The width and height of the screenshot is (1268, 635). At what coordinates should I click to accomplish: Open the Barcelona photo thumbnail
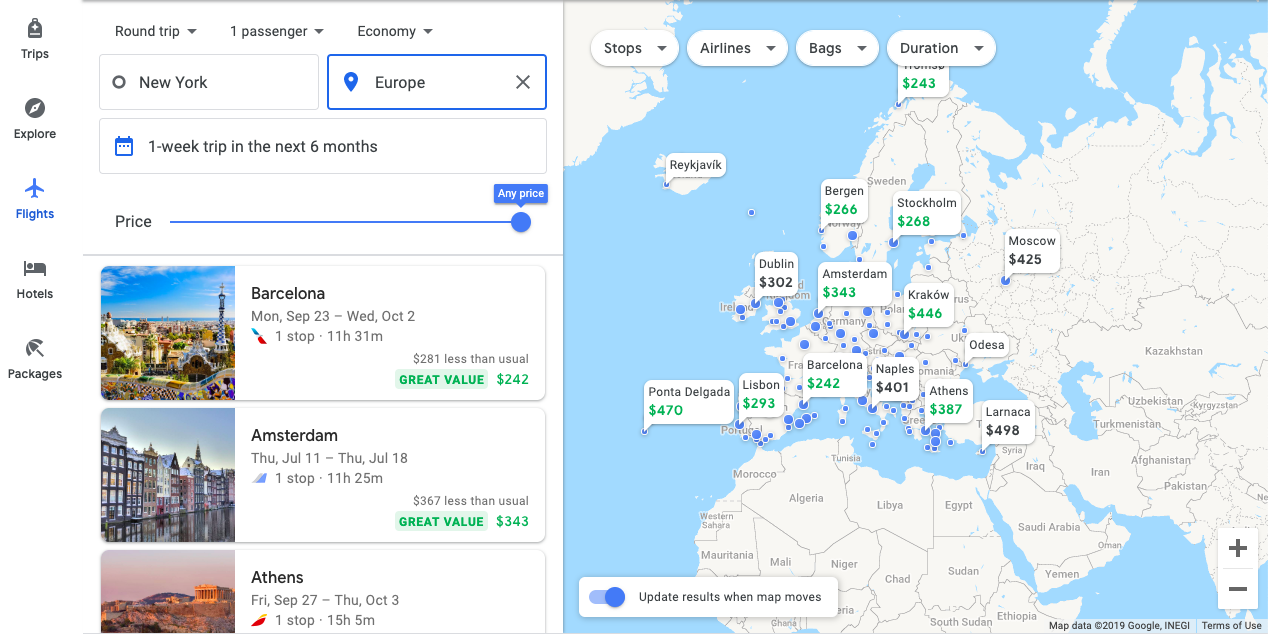(x=168, y=333)
